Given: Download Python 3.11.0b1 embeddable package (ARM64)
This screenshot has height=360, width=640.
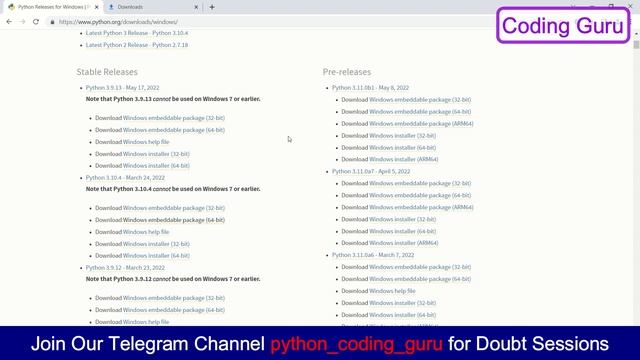Looking at the screenshot, I should (421, 124).
